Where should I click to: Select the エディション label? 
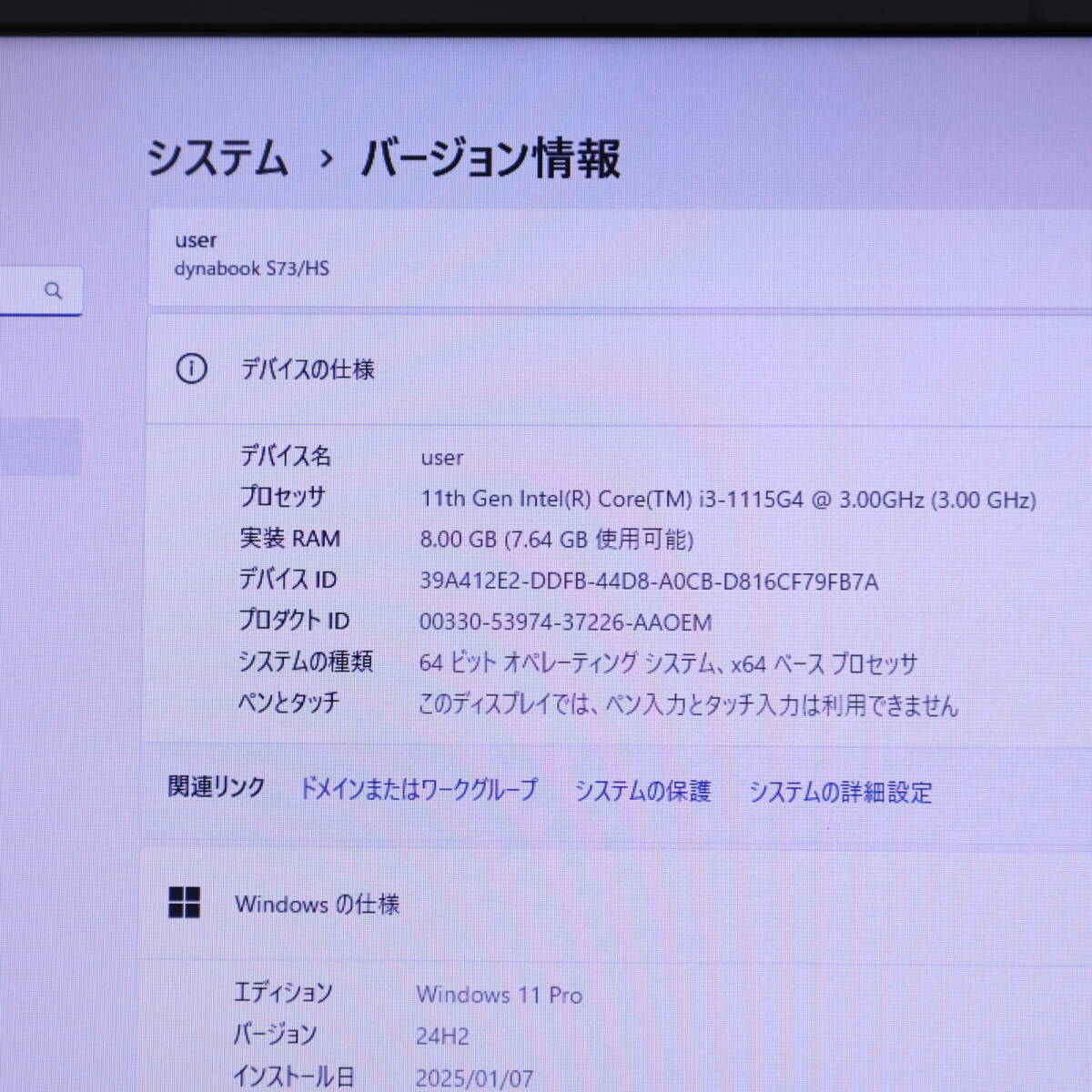pos(283,992)
